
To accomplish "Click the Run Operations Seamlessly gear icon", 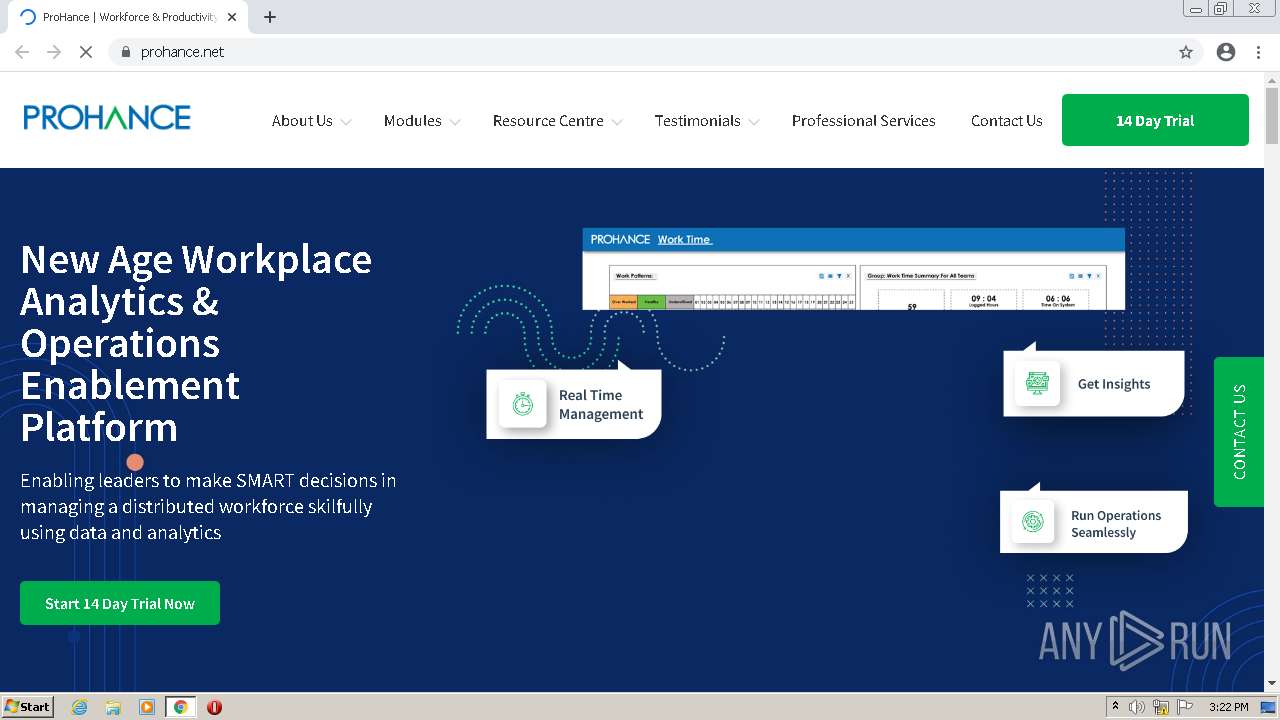I will coord(1033,522).
